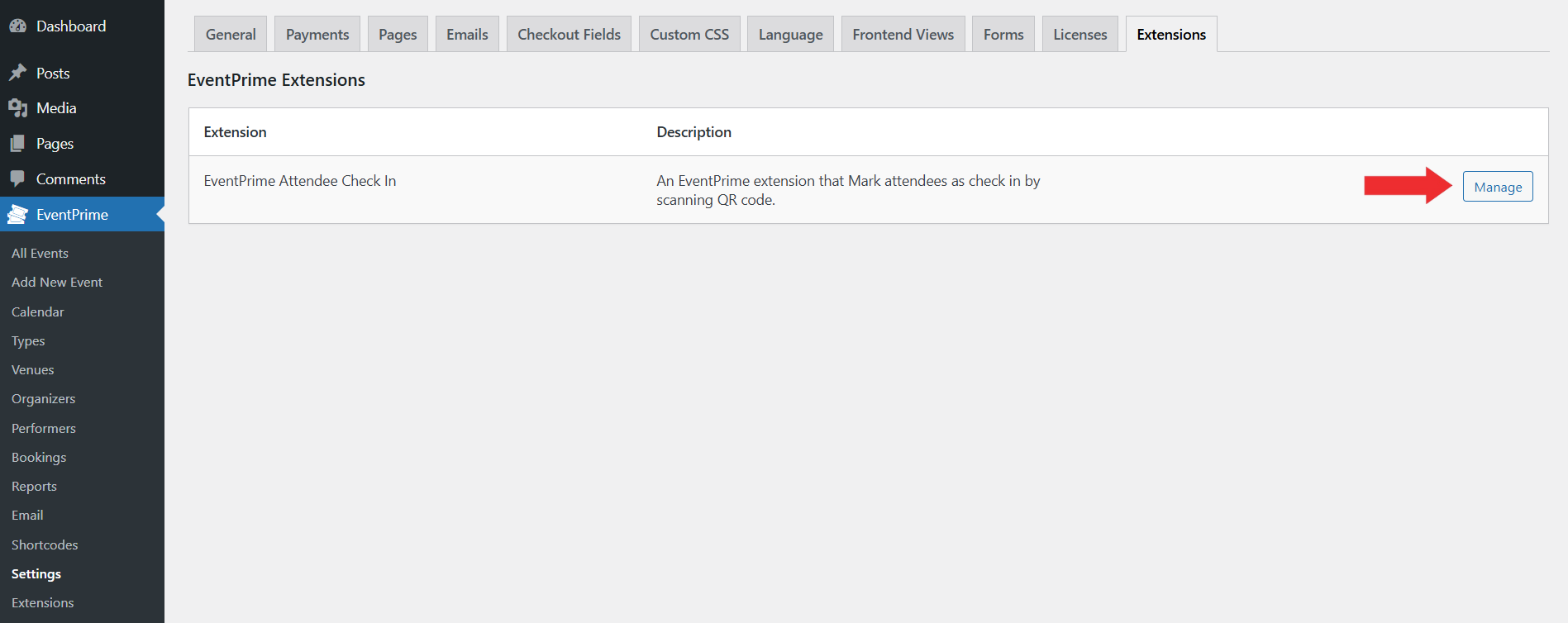Click the Extension column header
Screen dimensions: 1568x623
[236, 132]
